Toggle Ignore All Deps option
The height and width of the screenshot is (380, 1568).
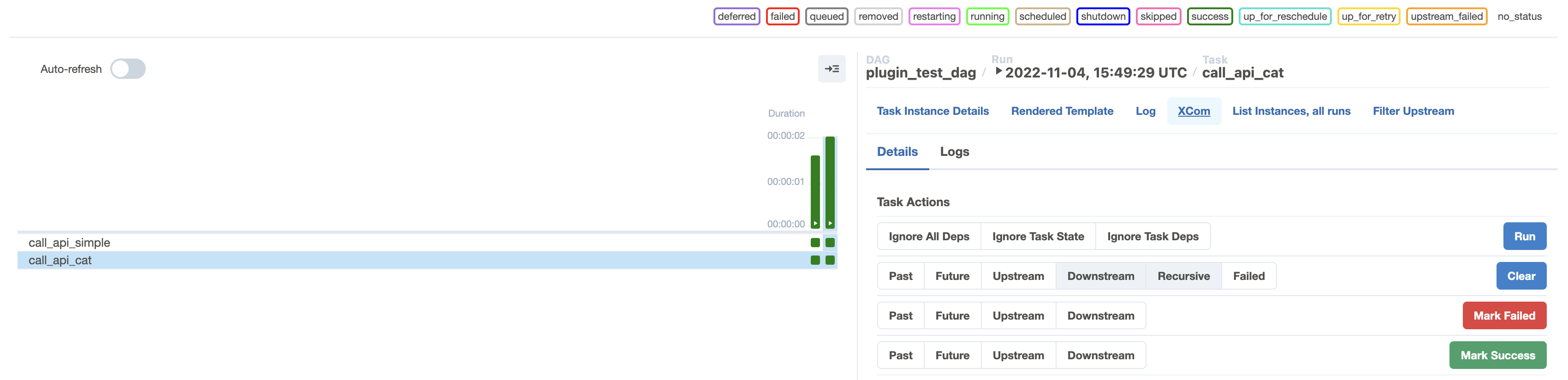click(x=929, y=236)
